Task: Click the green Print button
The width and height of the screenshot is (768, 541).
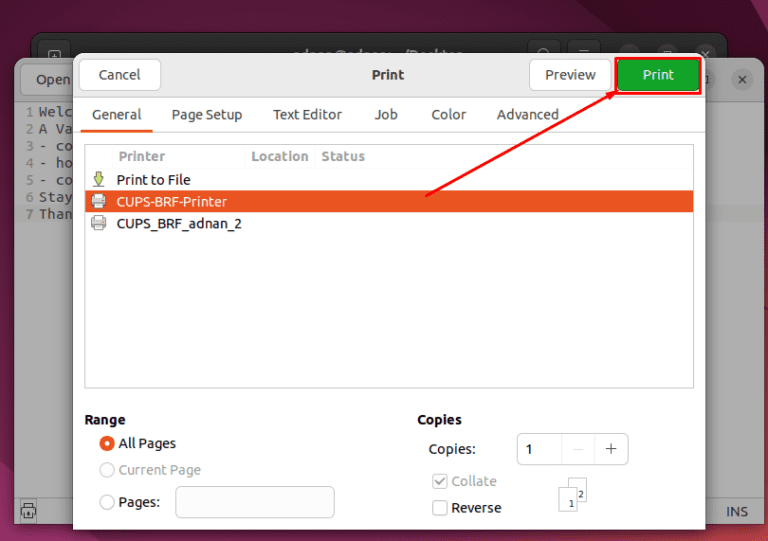Action: [x=658, y=75]
